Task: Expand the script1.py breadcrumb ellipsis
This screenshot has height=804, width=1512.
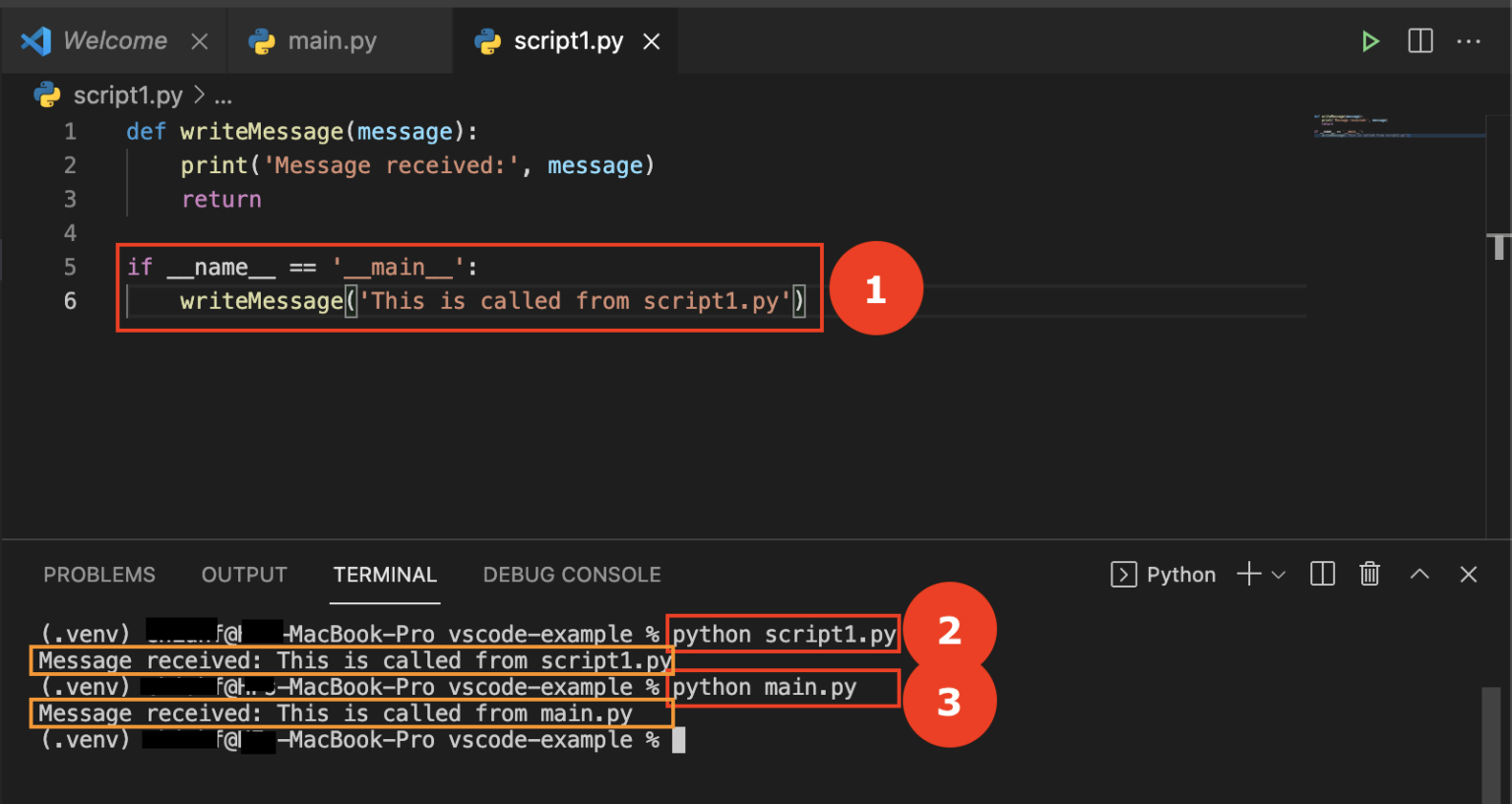Action: 222,94
